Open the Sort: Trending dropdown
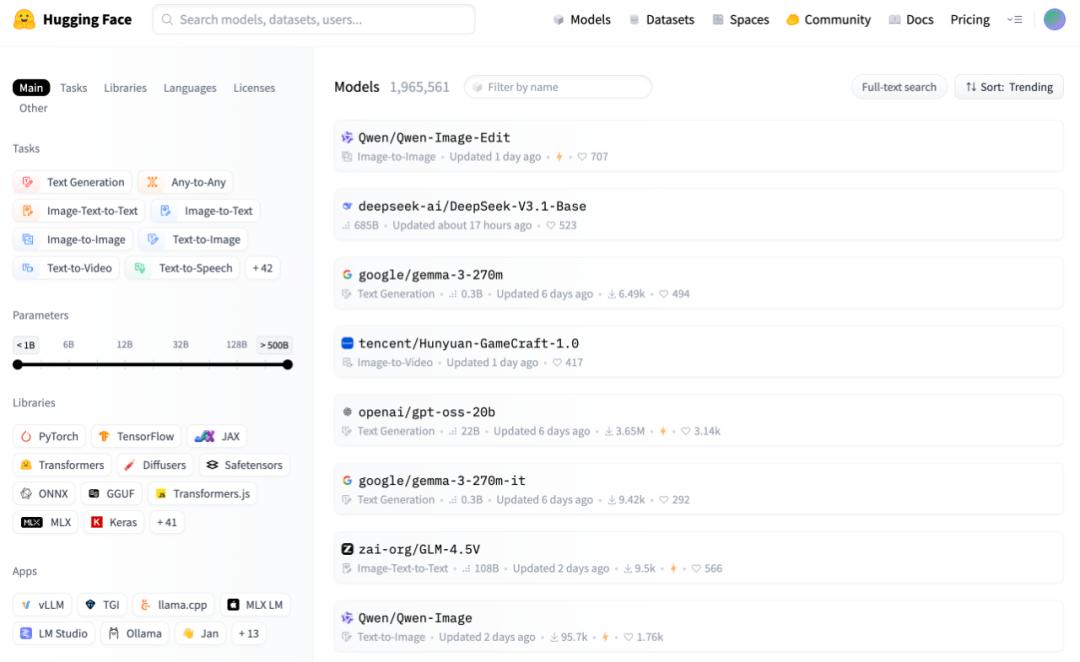 1009,87
